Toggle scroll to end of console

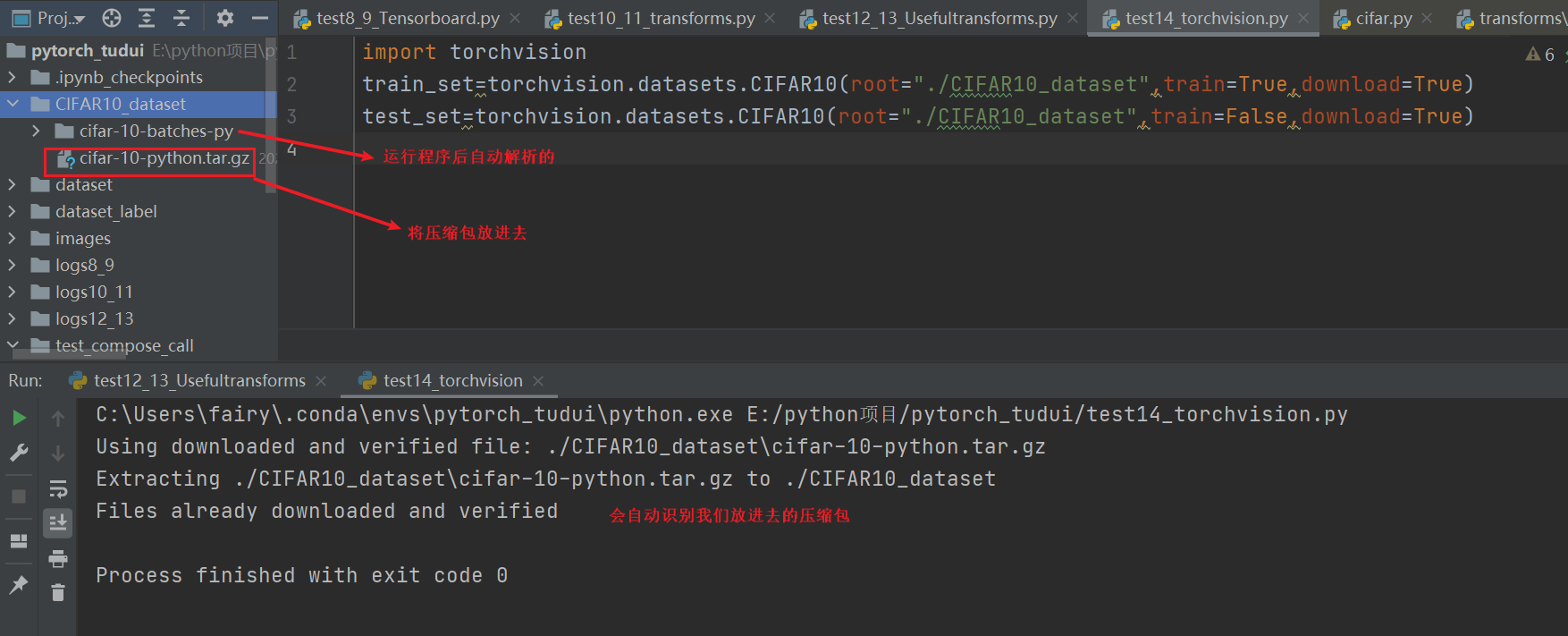click(58, 522)
